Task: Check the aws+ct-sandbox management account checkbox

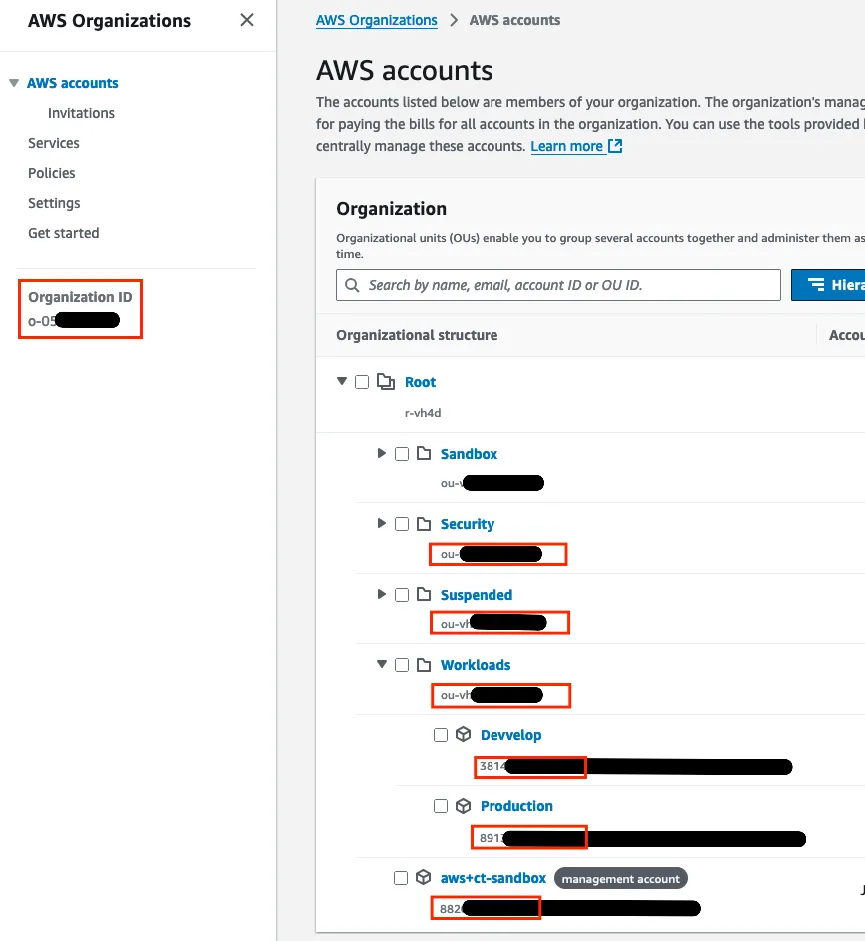Action: coord(400,877)
